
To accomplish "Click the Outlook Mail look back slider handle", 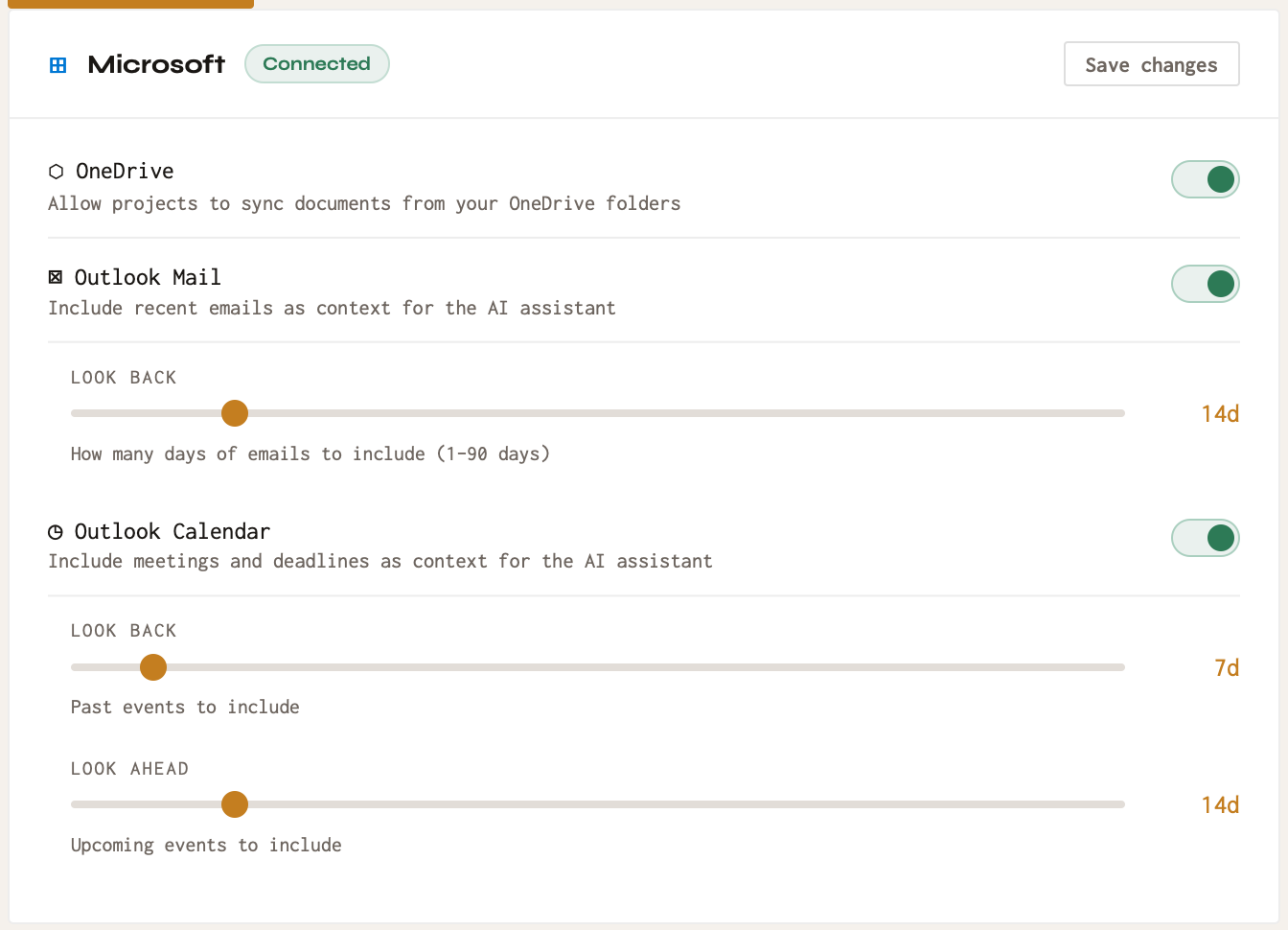I will (x=235, y=413).
